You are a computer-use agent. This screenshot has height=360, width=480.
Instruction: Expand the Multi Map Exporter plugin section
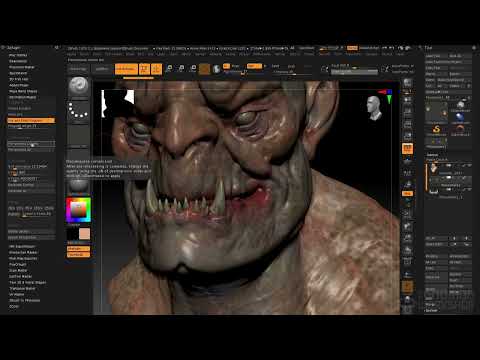pos(23,258)
